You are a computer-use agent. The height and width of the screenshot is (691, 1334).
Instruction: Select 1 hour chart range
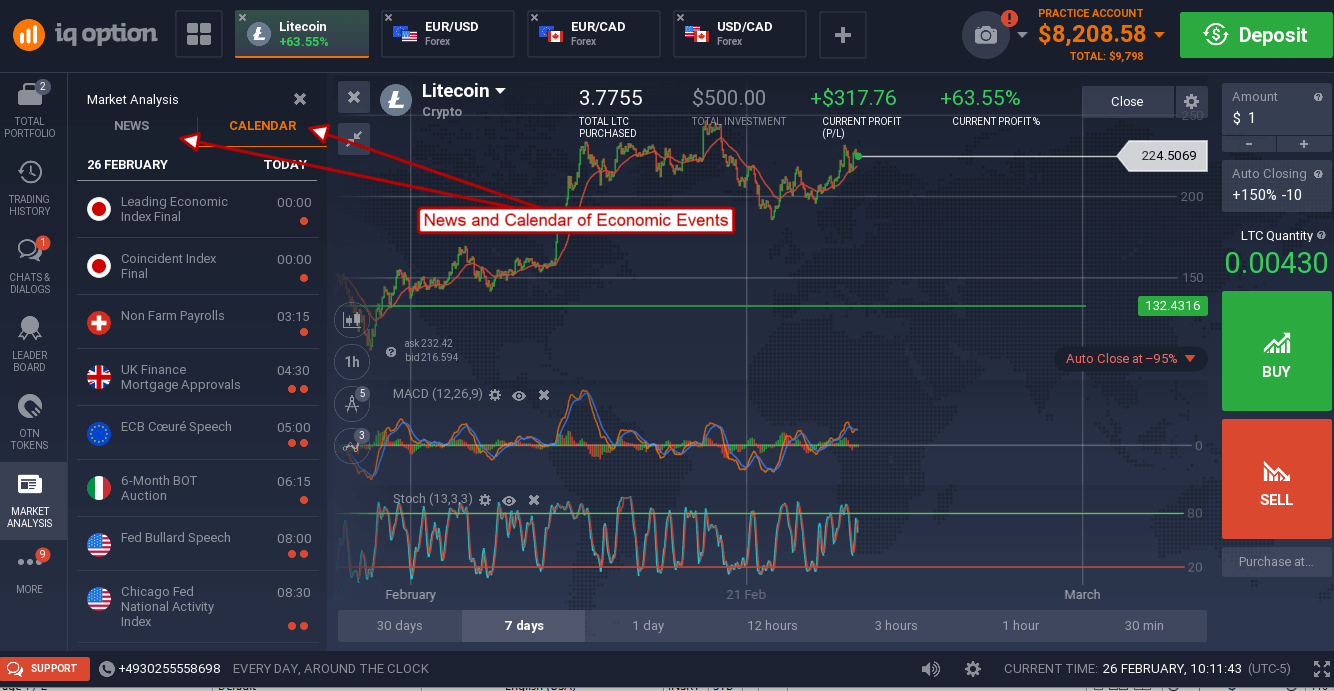coord(1020,626)
